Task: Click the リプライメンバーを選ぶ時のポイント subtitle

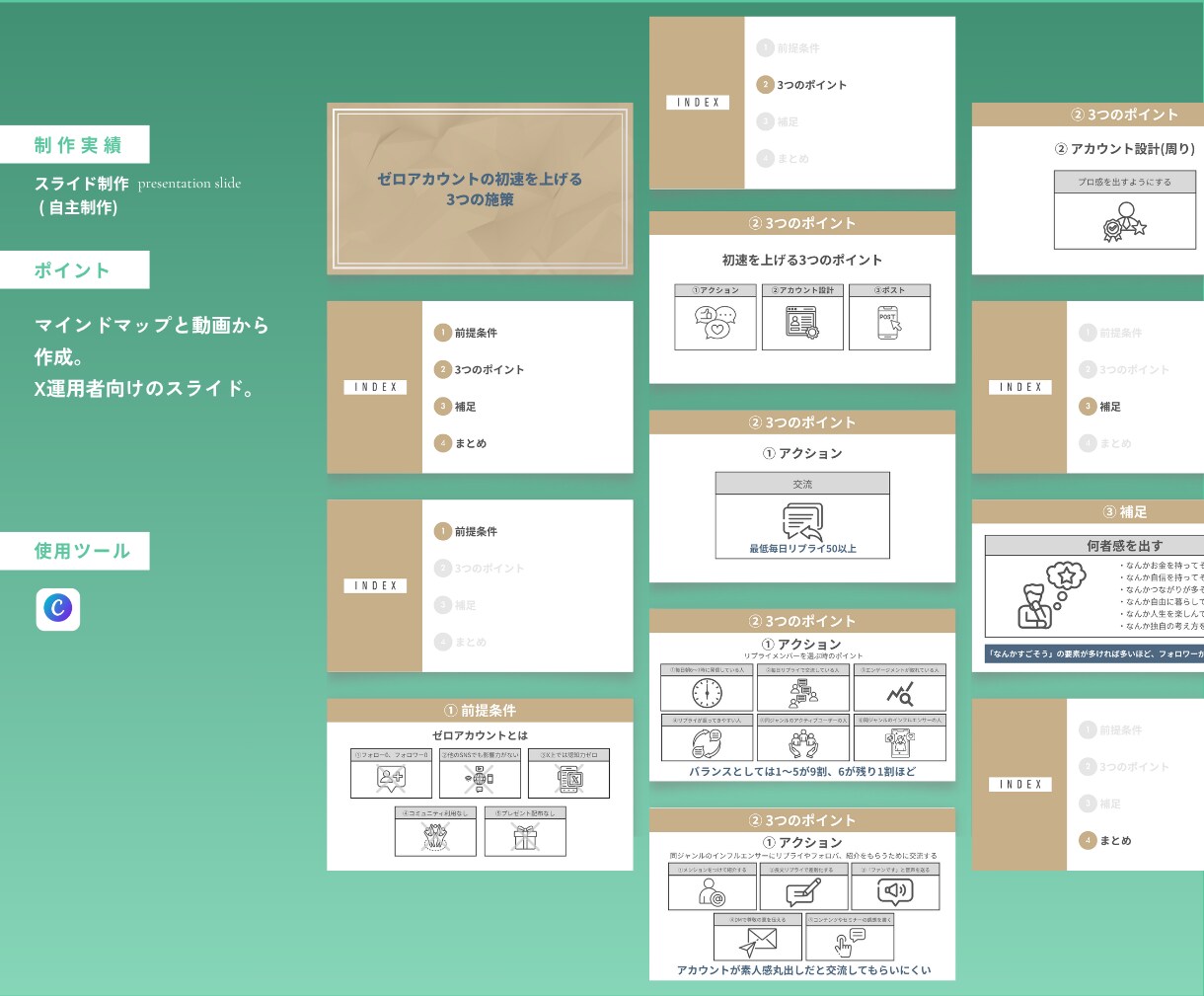Action: (803, 656)
